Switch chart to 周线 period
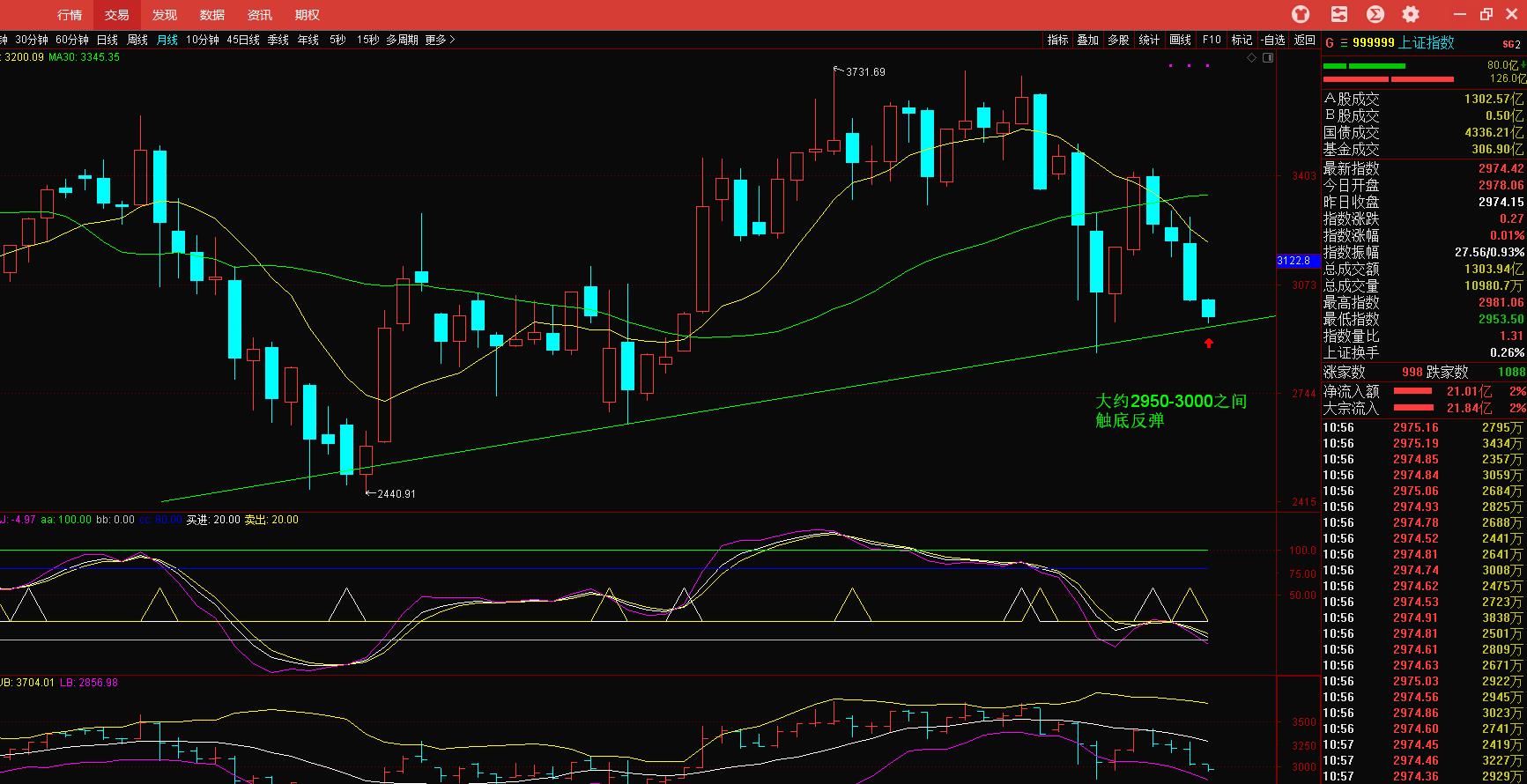Screen dimensions: 1527x784 pyautogui.click(x=137, y=40)
